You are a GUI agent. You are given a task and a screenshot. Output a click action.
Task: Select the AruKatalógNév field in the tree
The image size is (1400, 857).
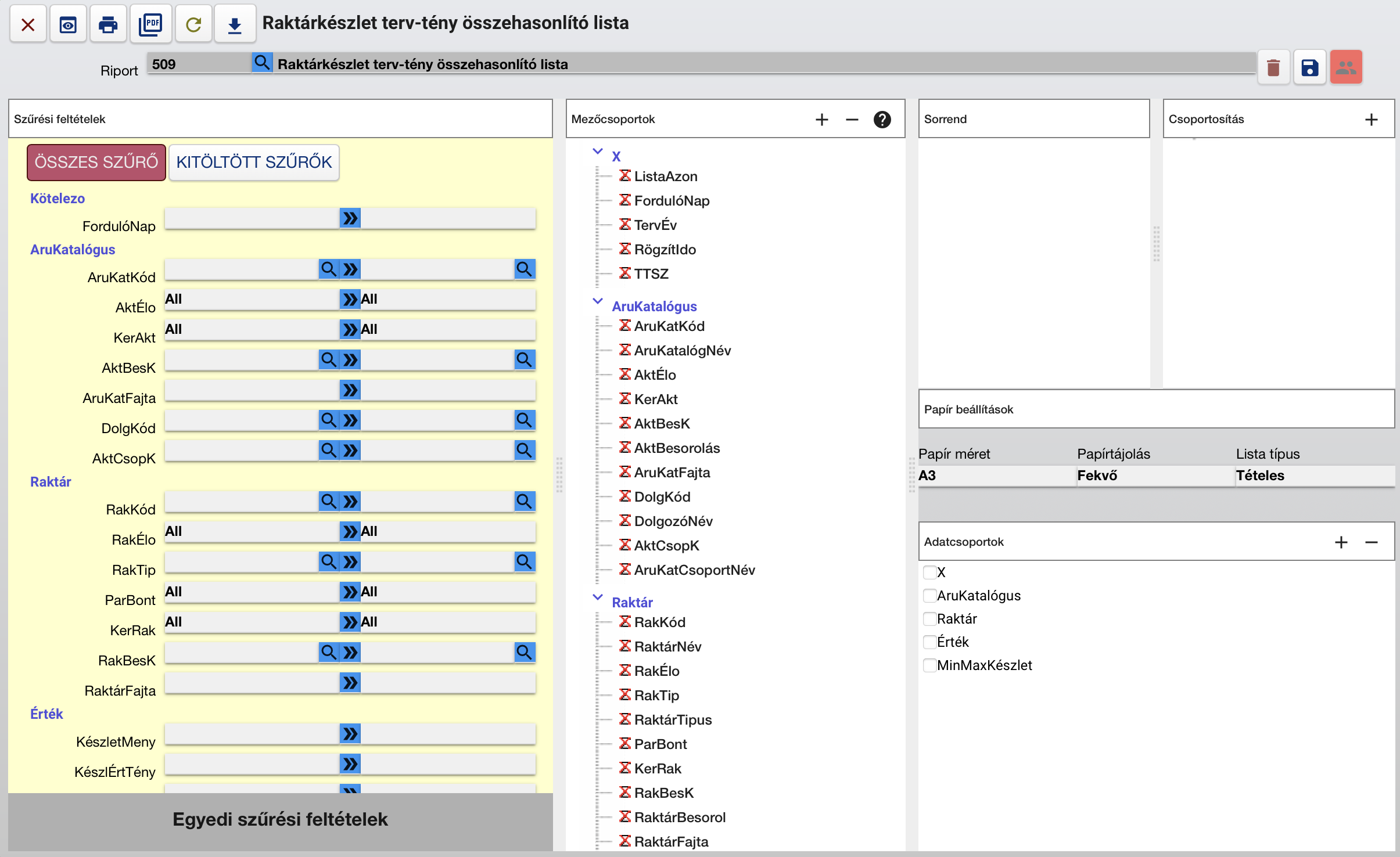coord(682,351)
